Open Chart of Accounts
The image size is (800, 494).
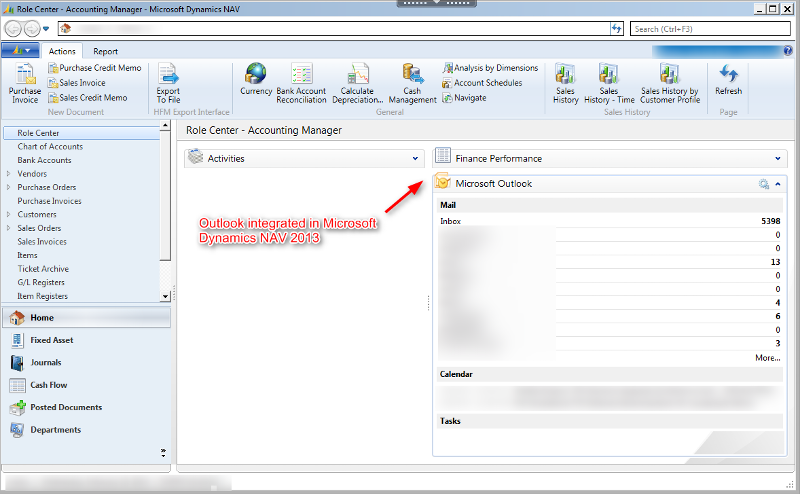click(x=50, y=146)
